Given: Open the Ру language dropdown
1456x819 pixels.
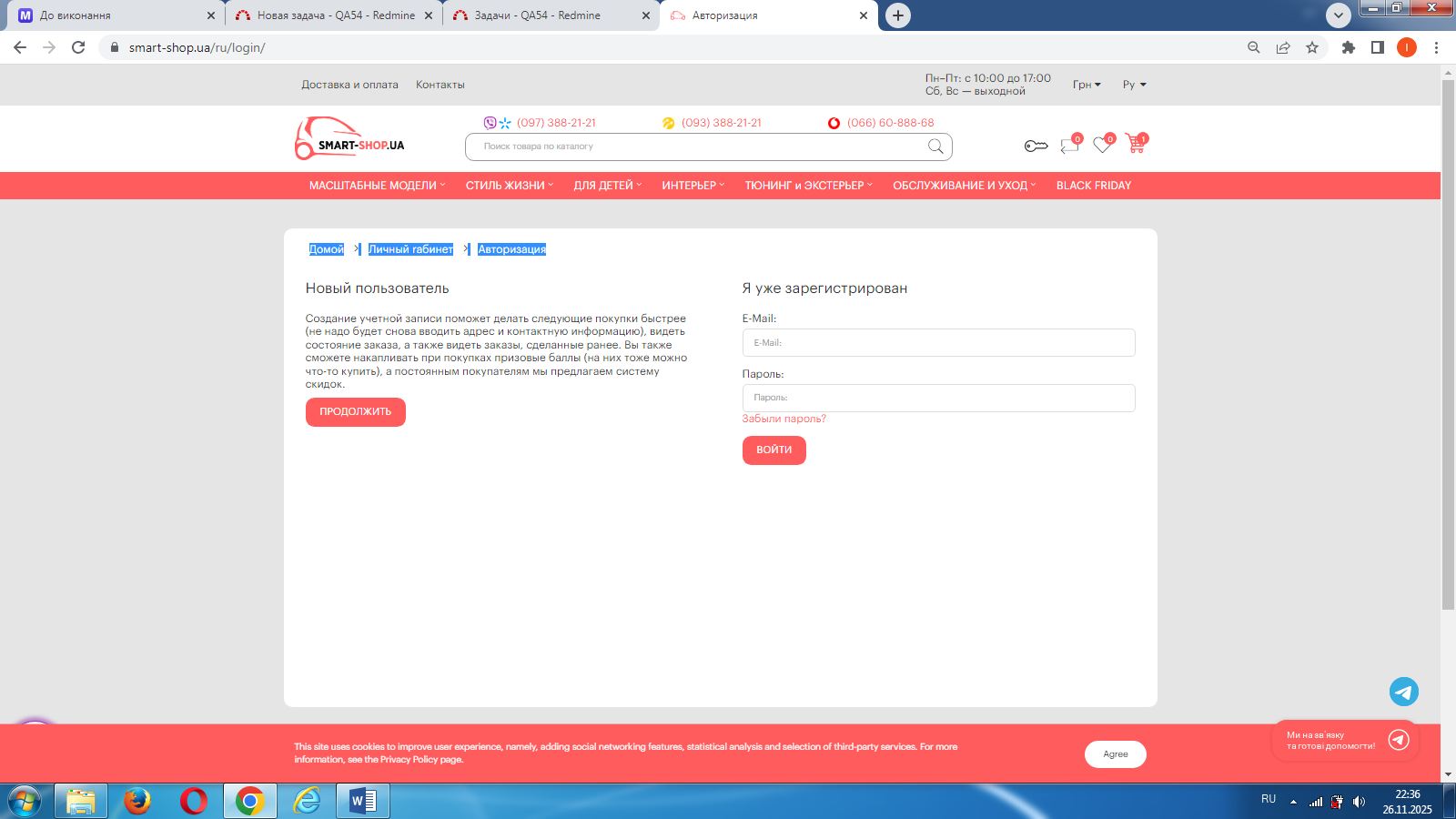Looking at the screenshot, I should click(1134, 85).
